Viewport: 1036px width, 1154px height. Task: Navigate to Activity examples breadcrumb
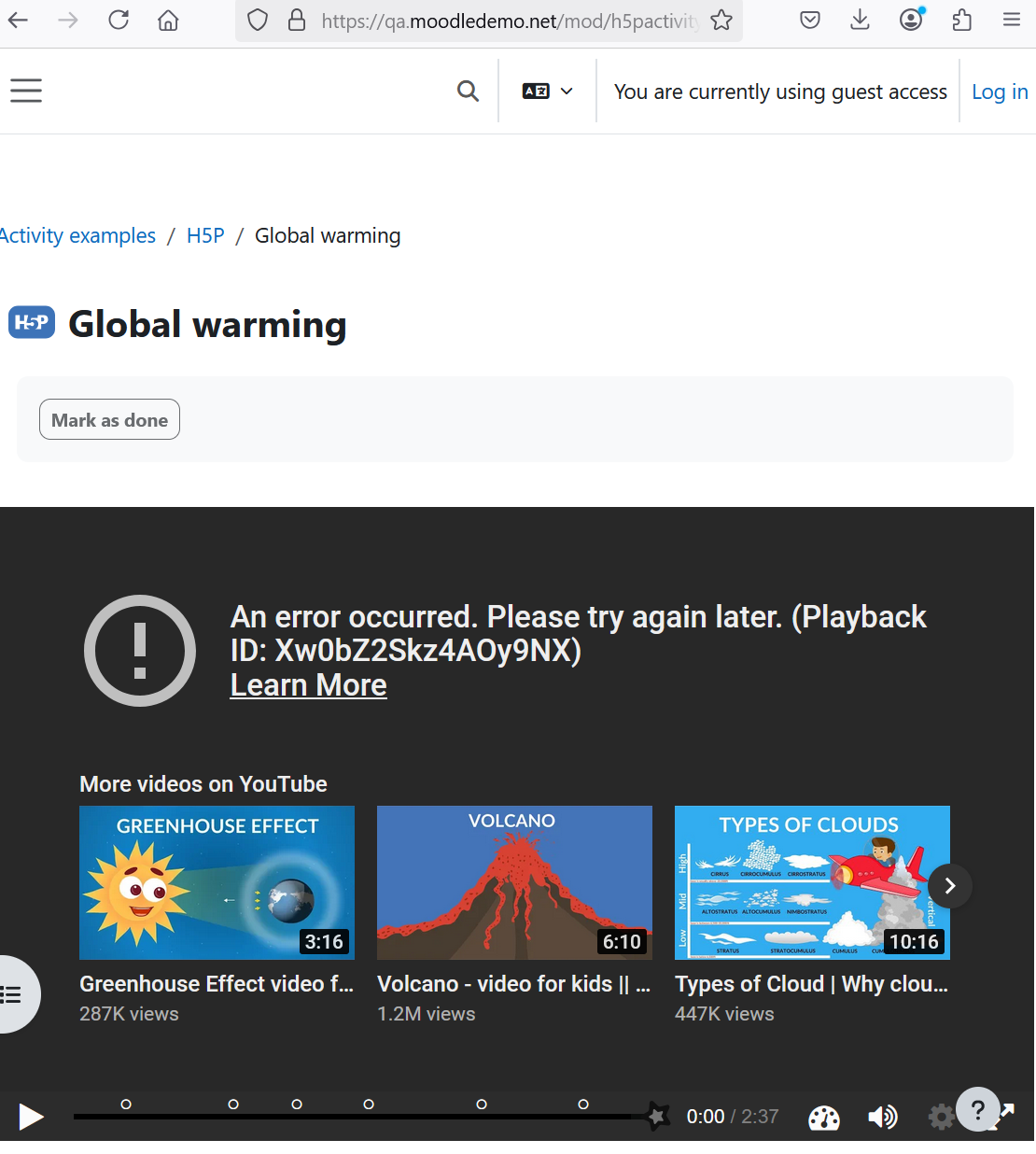tap(77, 235)
